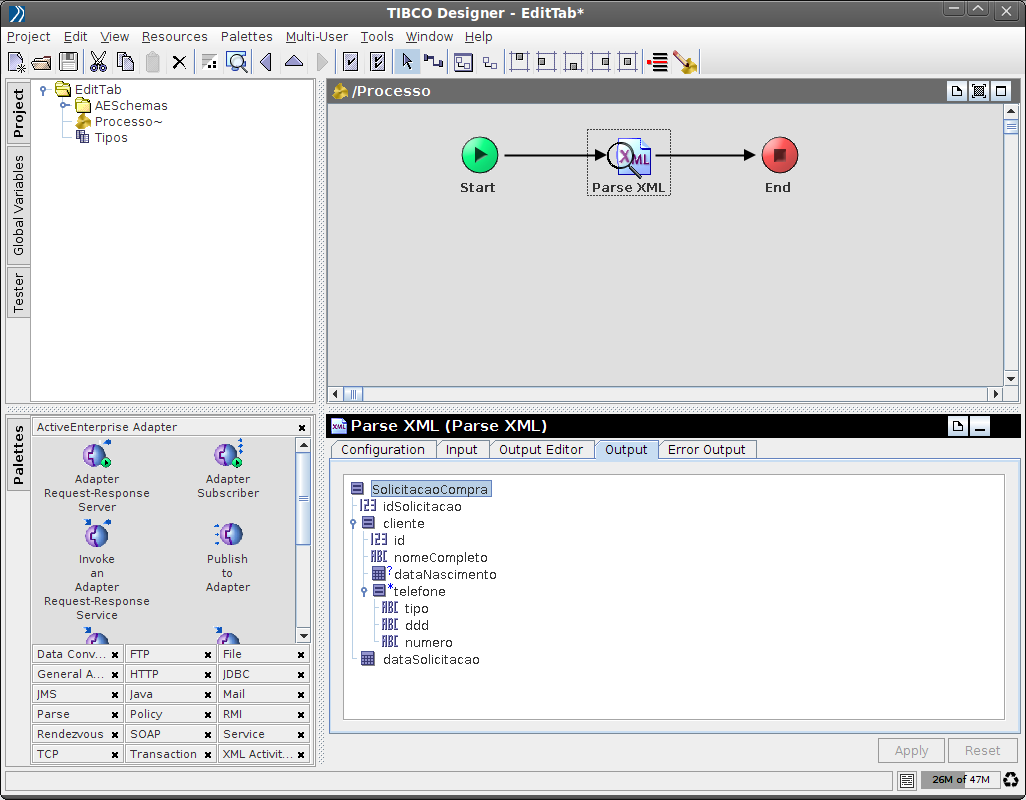Screen dimensions: 1026x800
Task: Select the transition creation tool icon
Action: coord(433,62)
